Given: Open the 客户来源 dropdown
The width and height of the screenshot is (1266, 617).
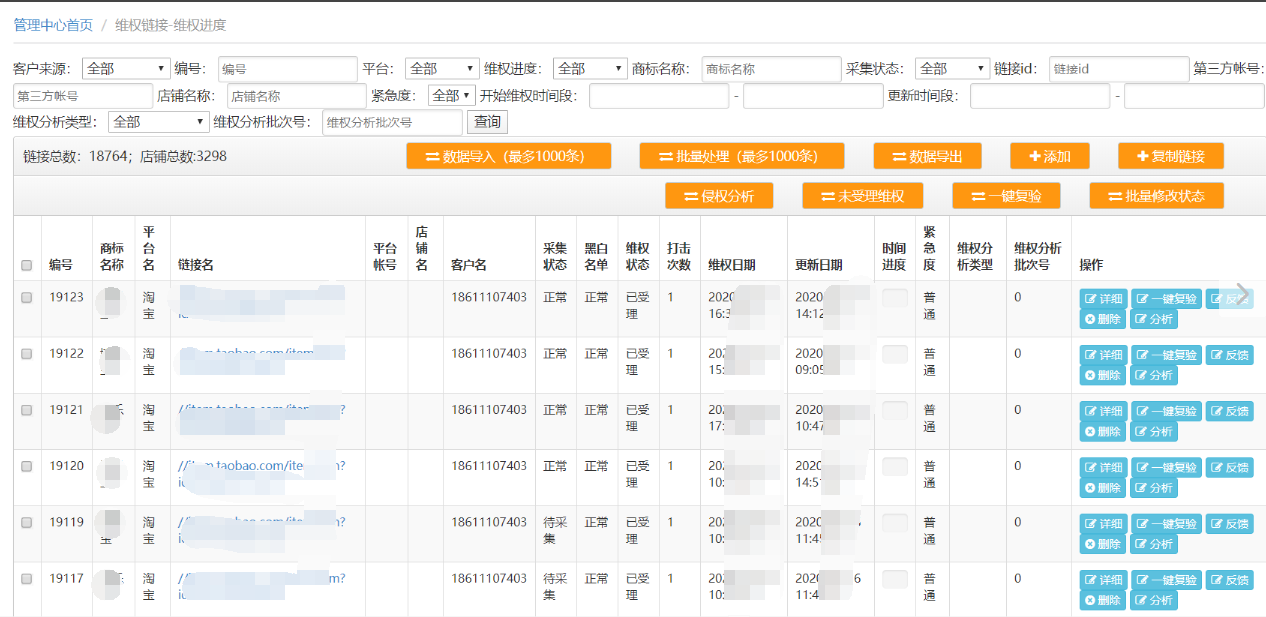Looking at the screenshot, I should pyautogui.click(x=126, y=69).
